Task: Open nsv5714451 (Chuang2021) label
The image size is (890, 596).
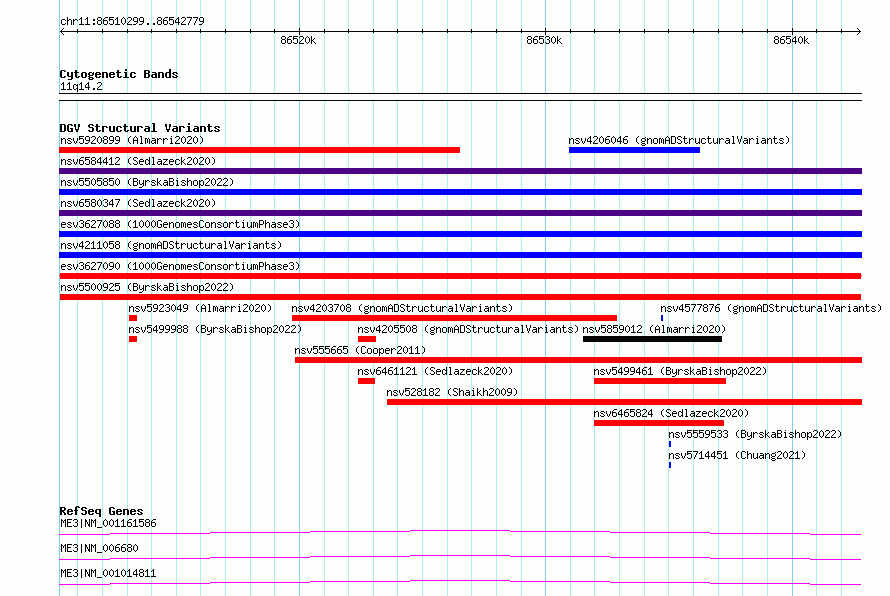Action: tap(737, 455)
